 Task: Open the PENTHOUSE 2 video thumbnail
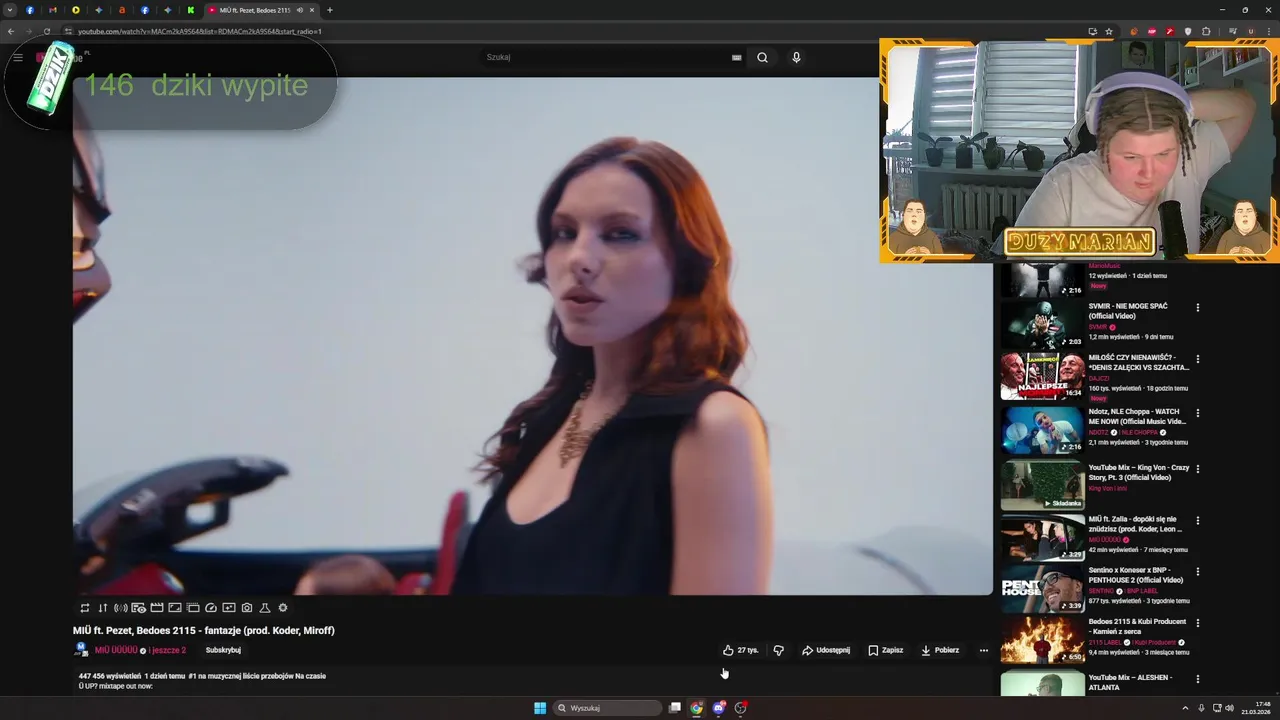point(1043,589)
